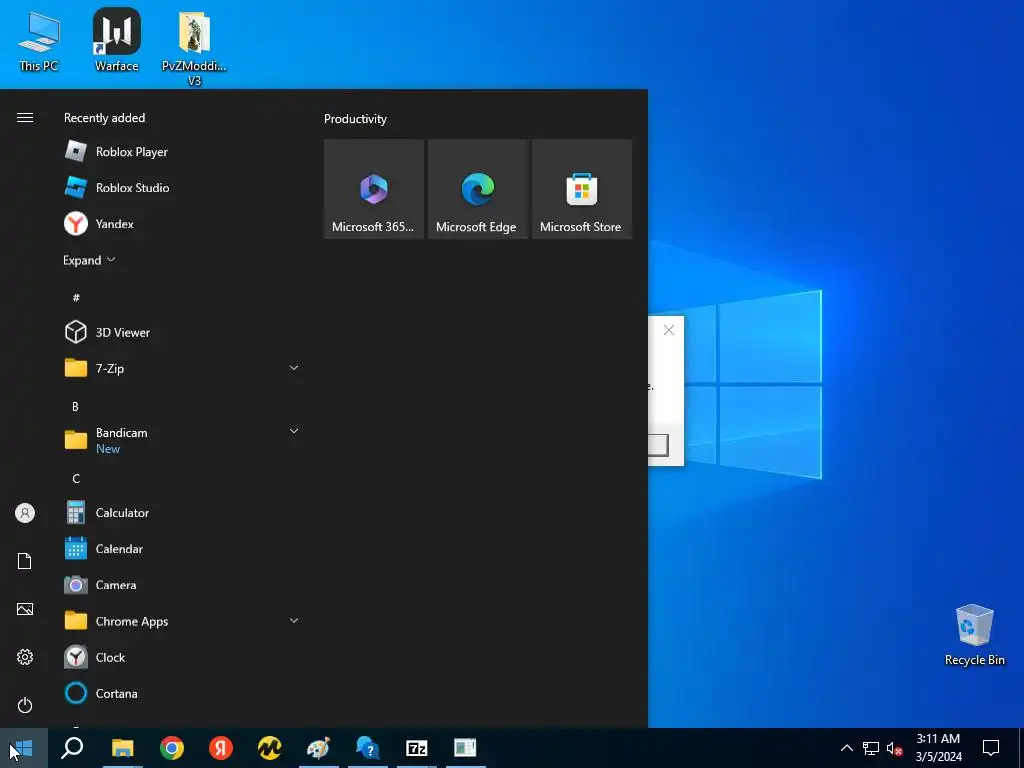Image resolution: width=1024 pixels, height=768 pixels.
Task: Open This PC desktop icon
Action: (39, 40)
